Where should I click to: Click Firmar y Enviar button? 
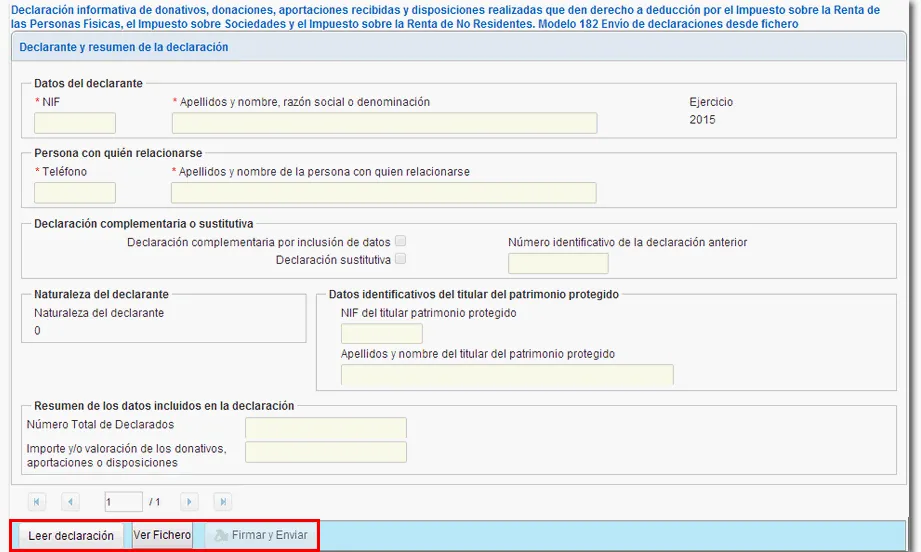point(260,535)
